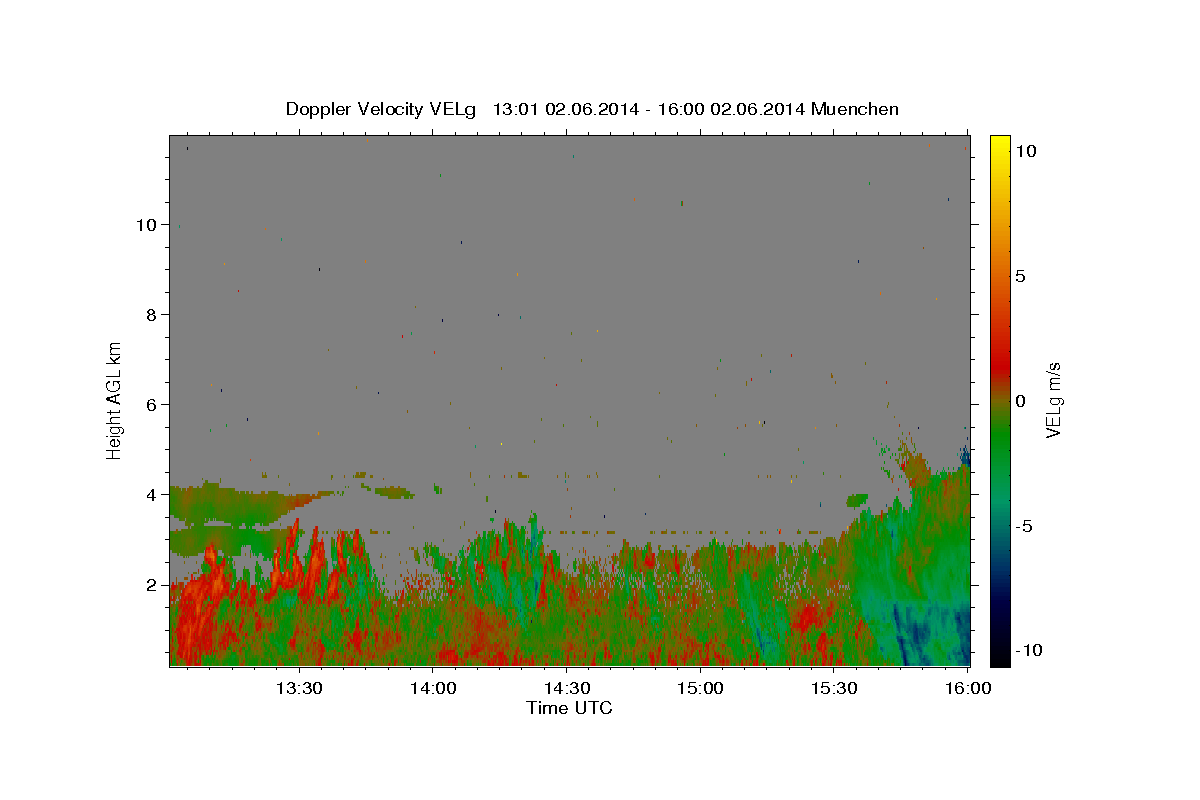This screenshot has width=1200, height=800.
Task: Click the height axis label 4
Action: pos(150,494)
